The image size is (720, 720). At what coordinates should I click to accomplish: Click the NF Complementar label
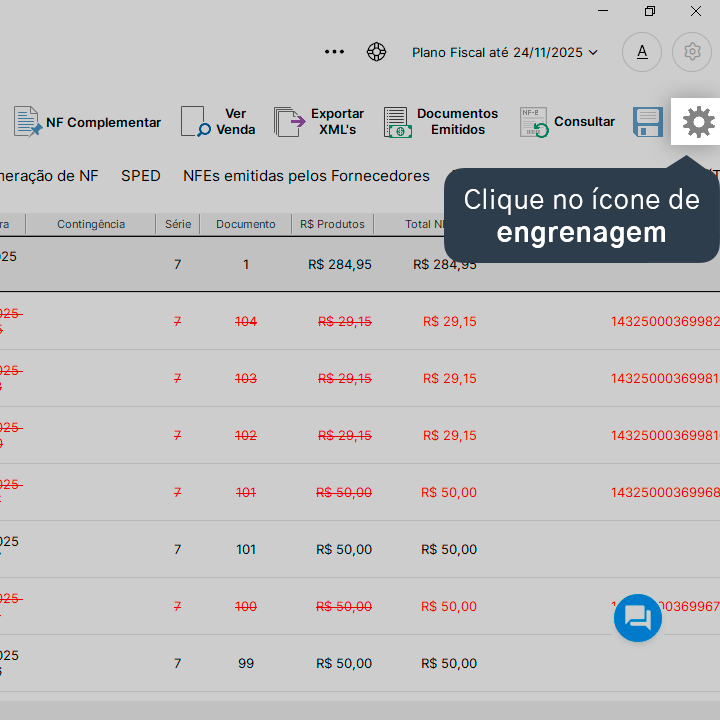[103, 123]
